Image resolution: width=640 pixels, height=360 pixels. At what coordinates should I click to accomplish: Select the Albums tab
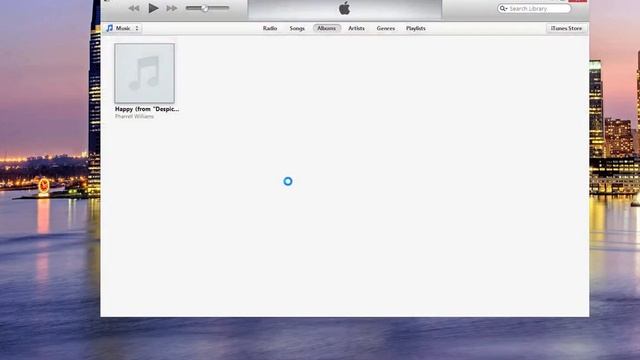click(327, 28)
